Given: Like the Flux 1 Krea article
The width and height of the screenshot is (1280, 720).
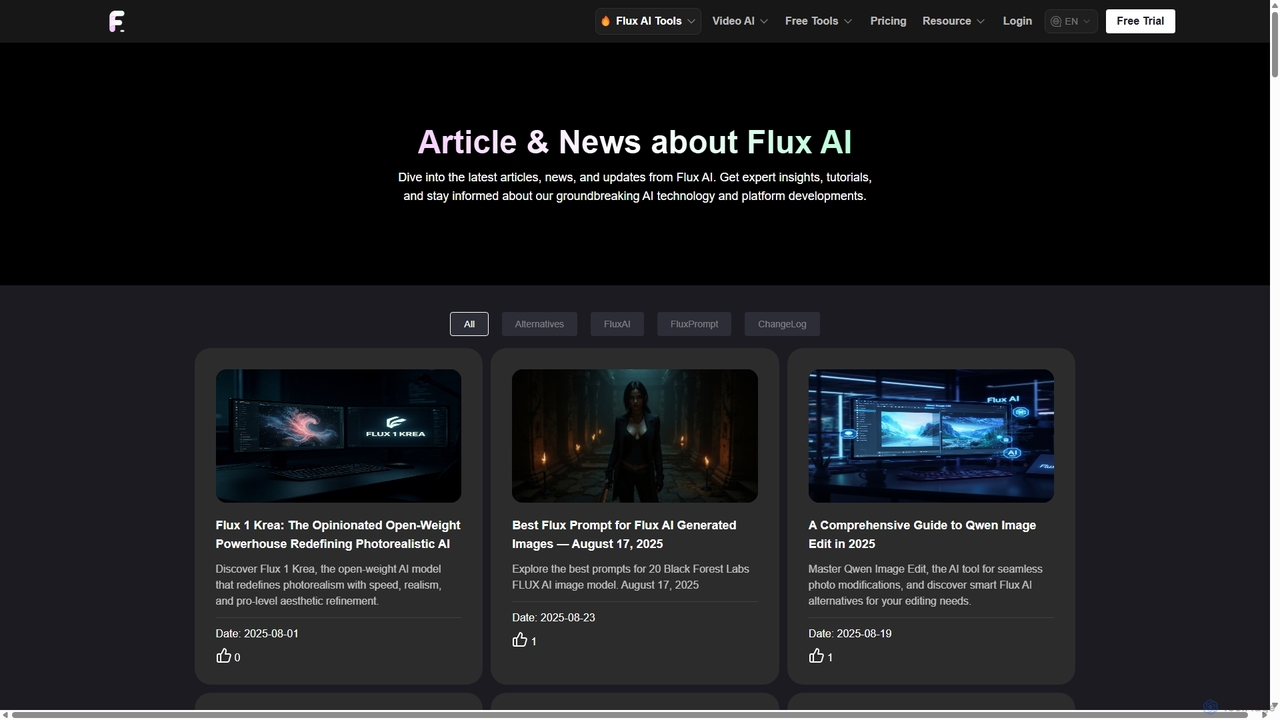Looking at the screenshot, I should coord(224,656).
